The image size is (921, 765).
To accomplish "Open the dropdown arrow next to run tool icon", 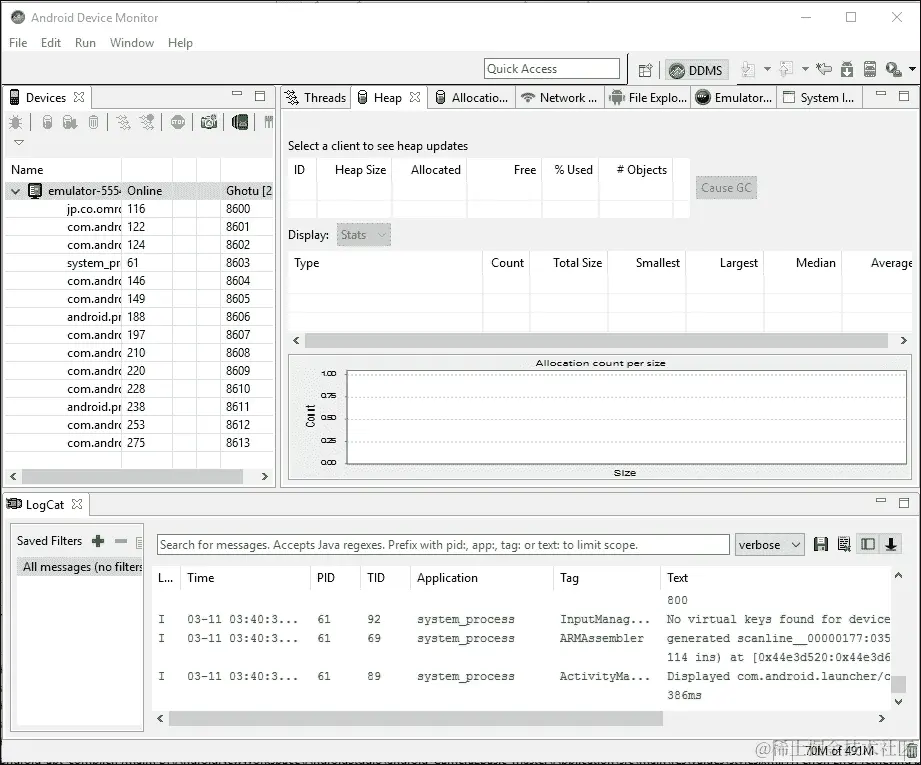I will pyautogui.click(x=912, y=69).
